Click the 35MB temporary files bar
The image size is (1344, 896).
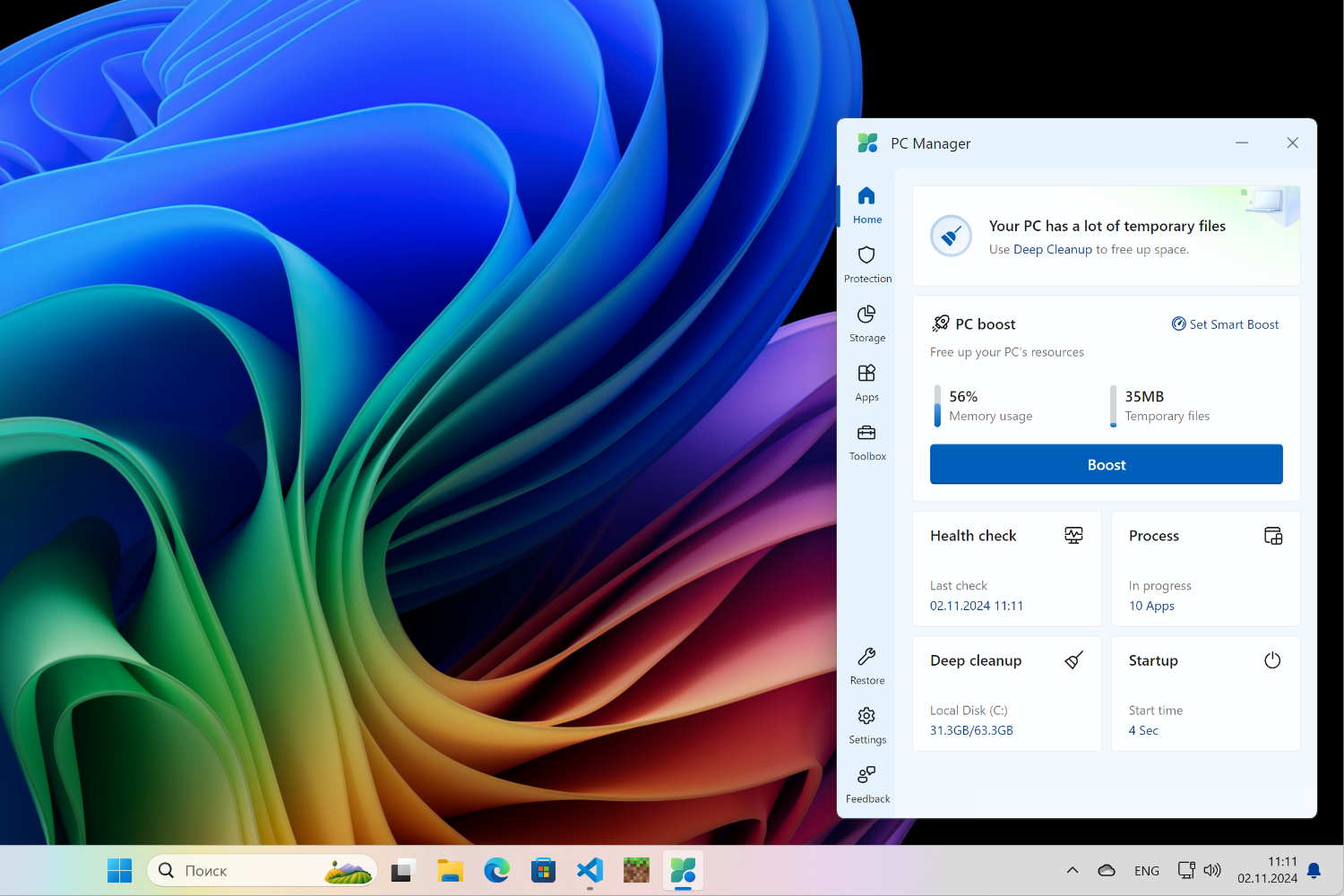[1113, 406]
